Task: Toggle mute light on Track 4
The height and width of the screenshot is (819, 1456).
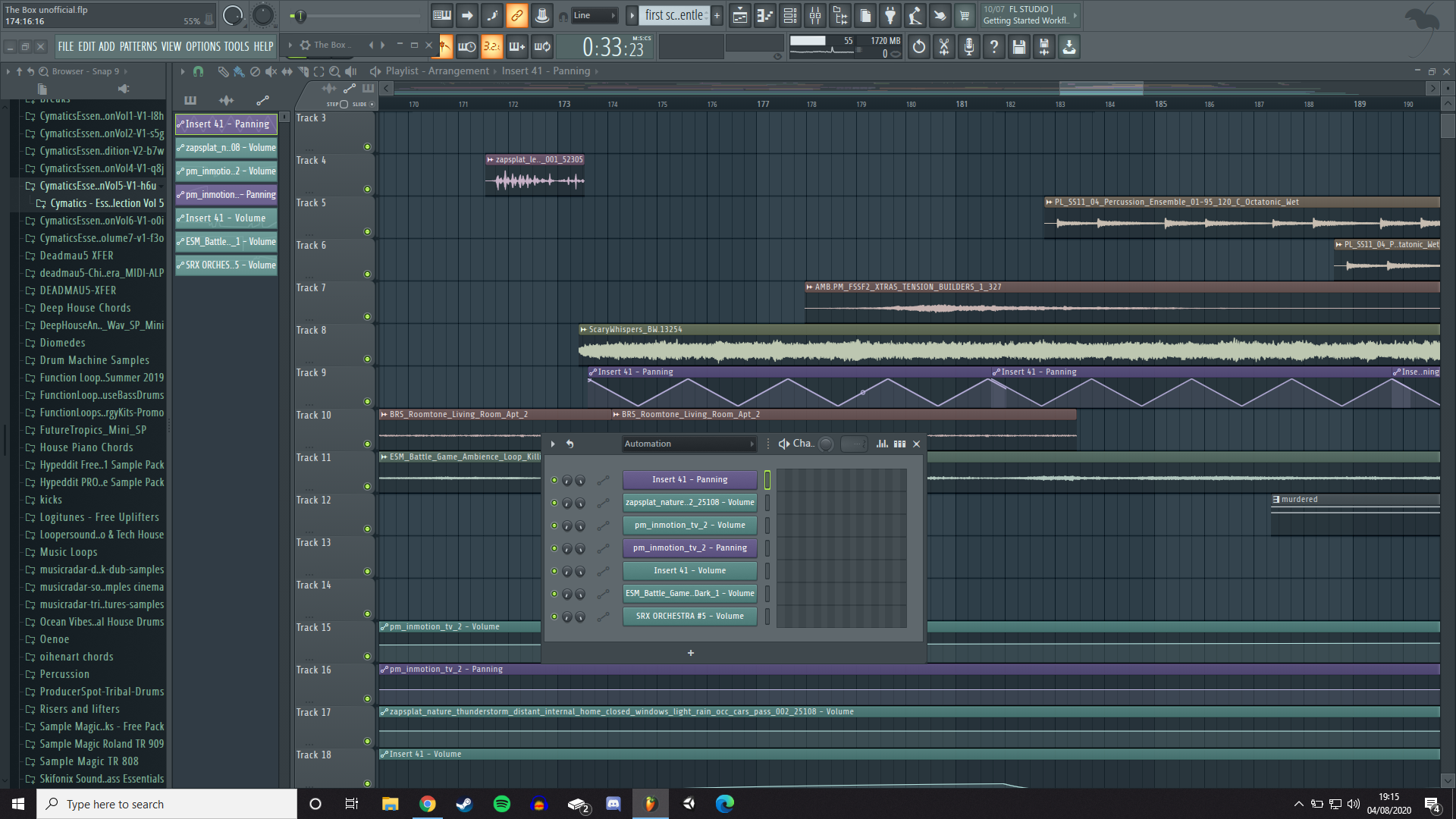Action: tap(367, 189)
